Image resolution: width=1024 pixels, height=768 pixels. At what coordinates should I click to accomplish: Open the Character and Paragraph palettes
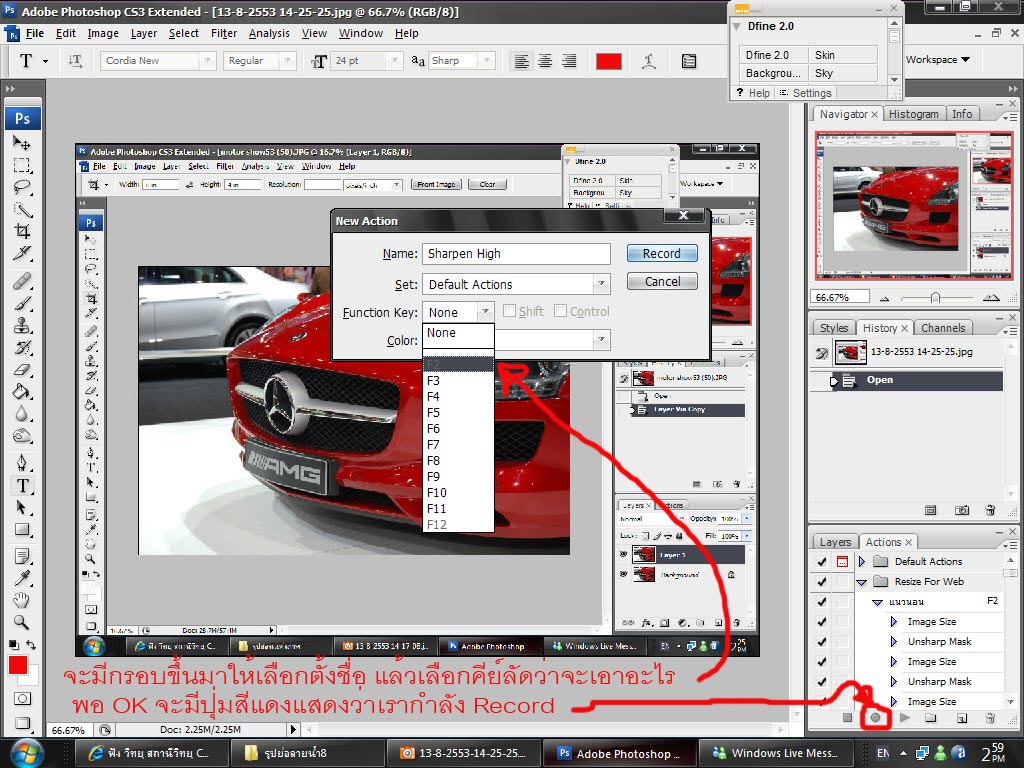[689, 61]
